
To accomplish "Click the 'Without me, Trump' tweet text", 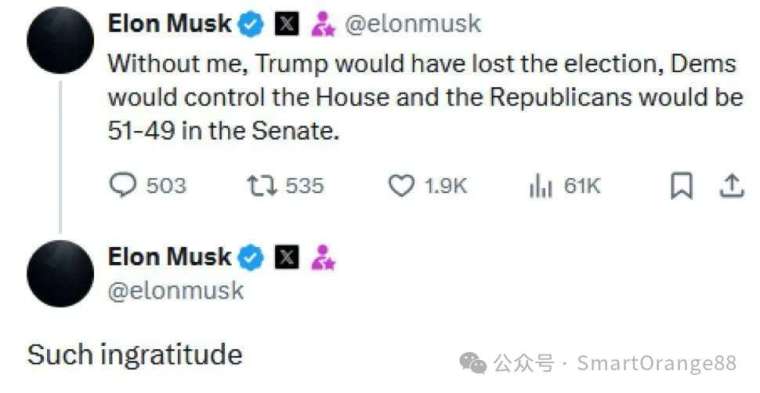I will pyautogui.click(x=425, y=97).
